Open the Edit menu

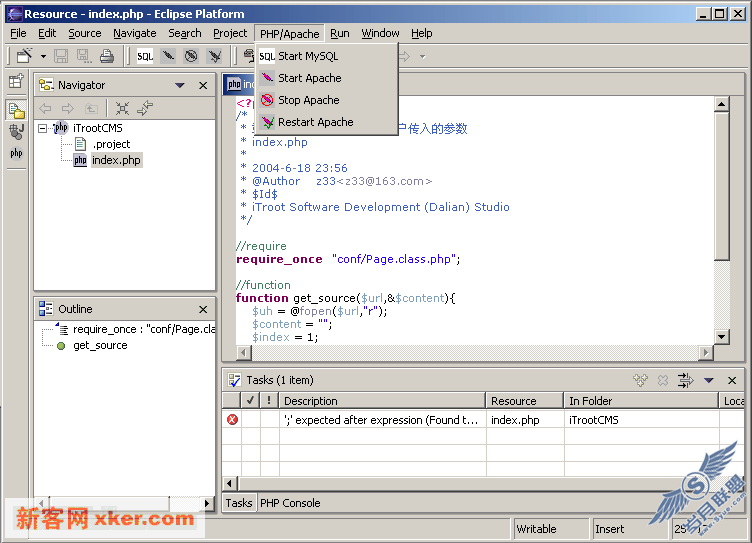[47, 33]
